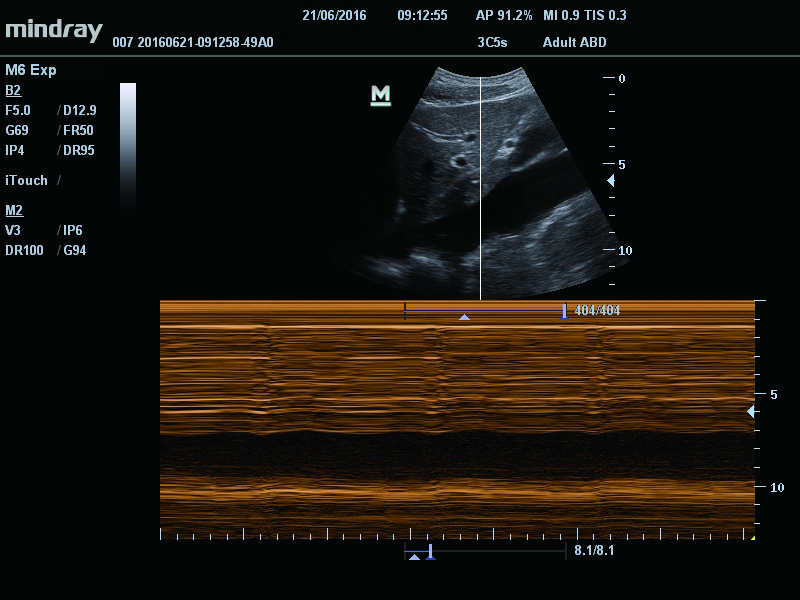The image size is (800, 600).
Task: Click the grayscale bar
Action: (128, 145)
